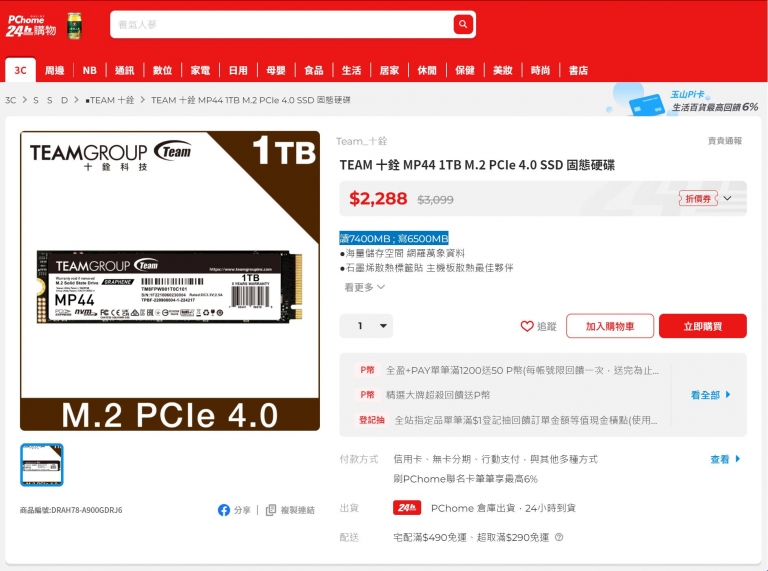The height and width of the screenshot is (571, 768).
Task: Click the red search magnifier button
Action: coord(463,24)
